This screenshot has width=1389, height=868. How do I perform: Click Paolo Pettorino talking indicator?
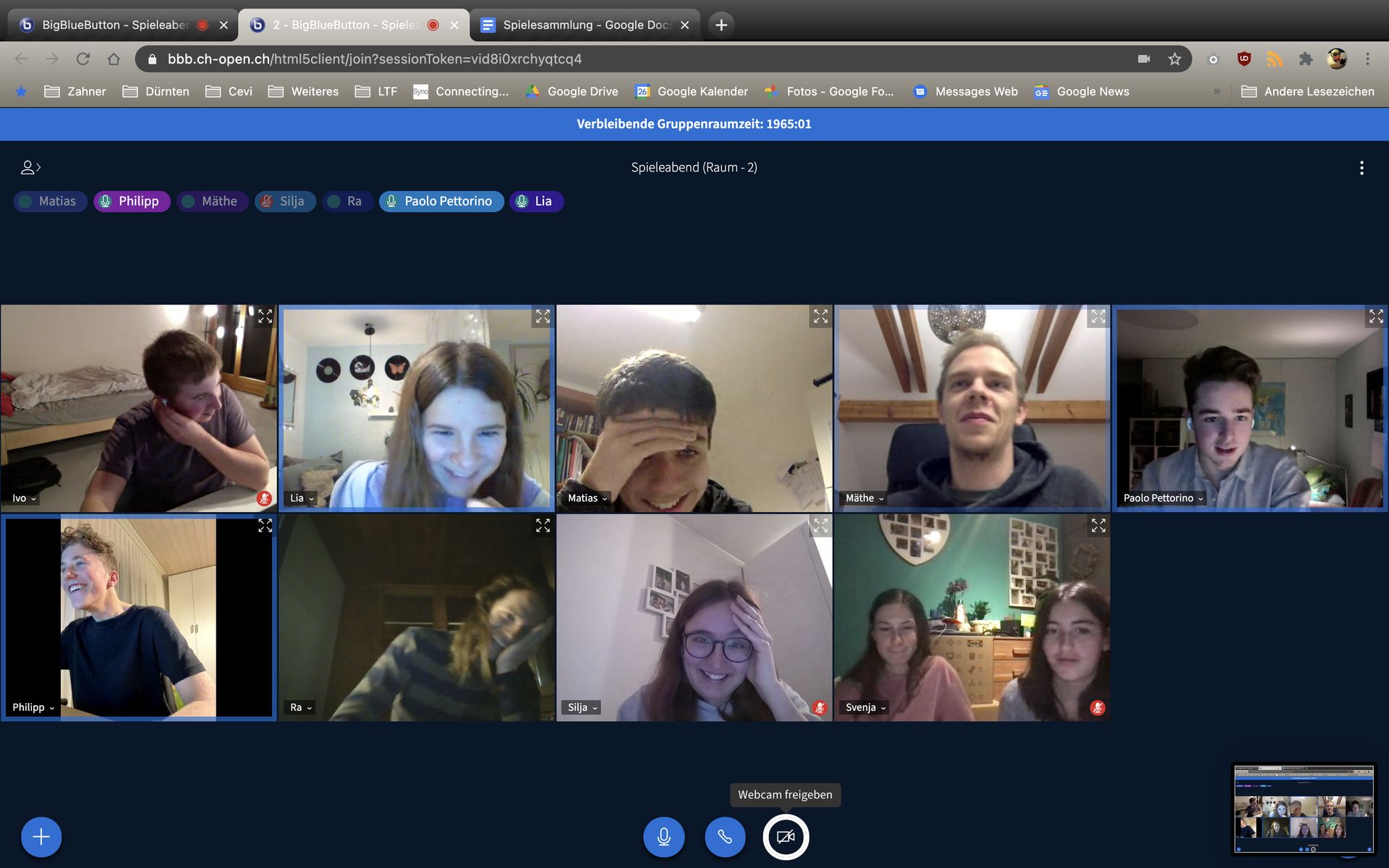click(441, 201)
